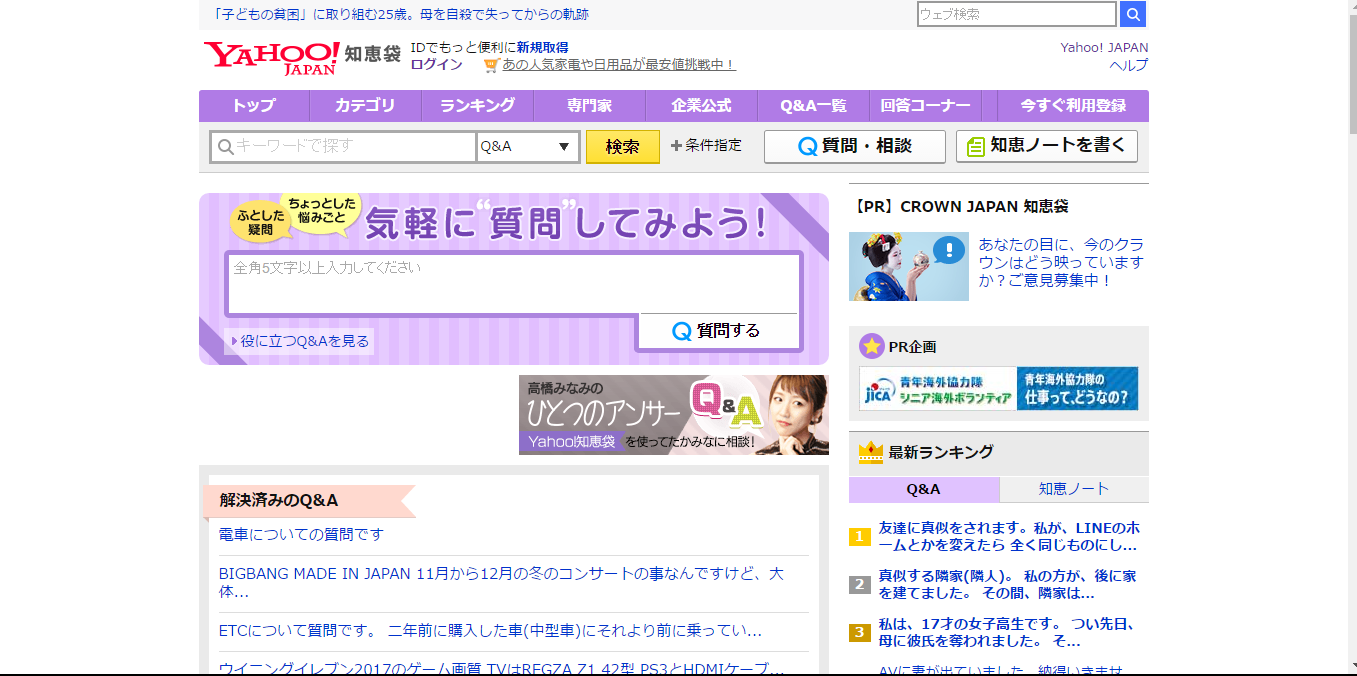1357x676 pixels.
Task: Click the 質問・相談 button
Action: 855,146
